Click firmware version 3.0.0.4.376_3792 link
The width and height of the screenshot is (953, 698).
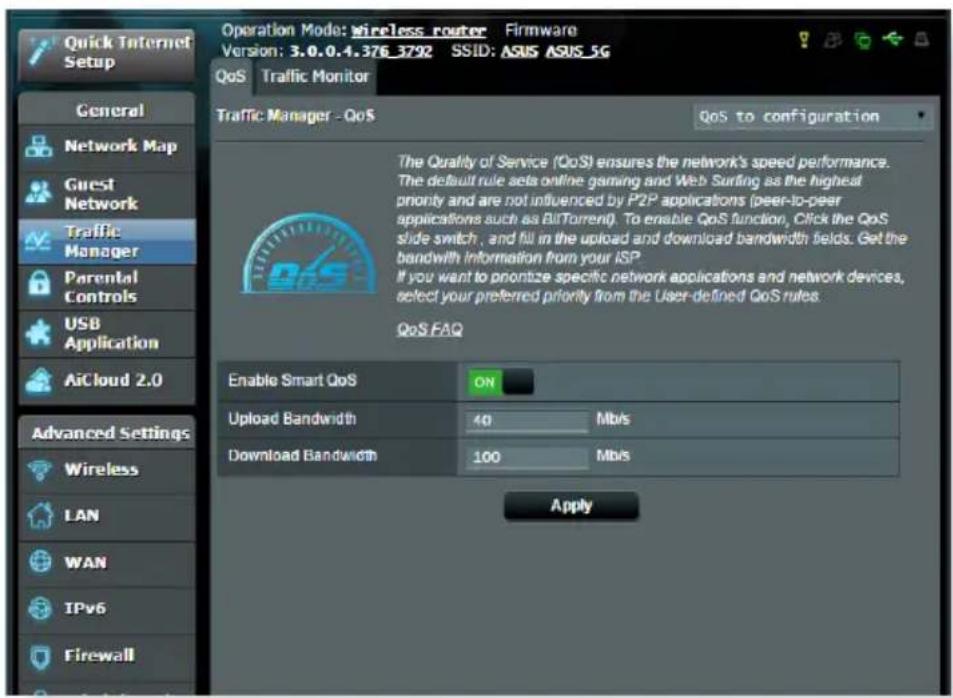[x=360, y=51]
